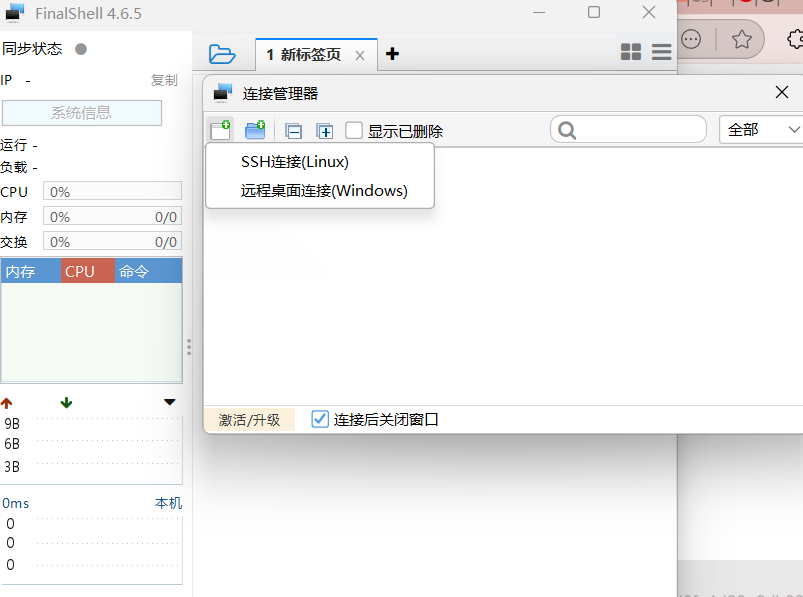Maximize the FinalShell window
The image size is (803, 597).
click(x=594, y=12)
